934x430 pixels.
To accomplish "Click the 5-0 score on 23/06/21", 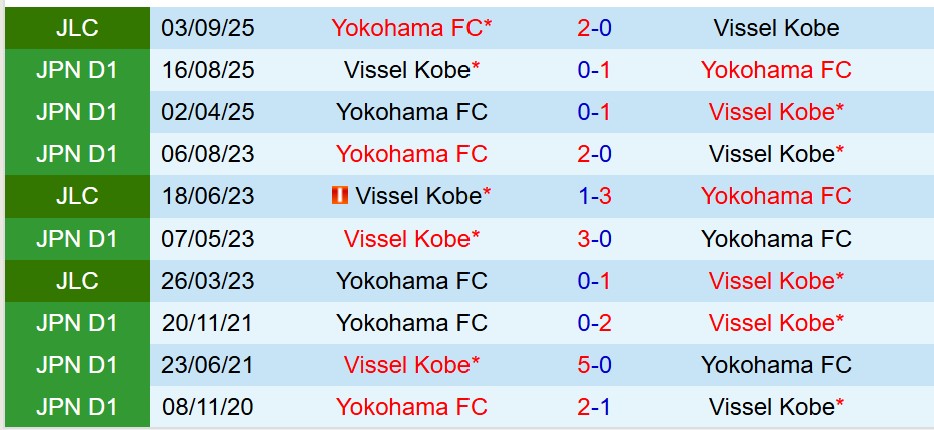I will pyautogui.click(x=594, y=365).
